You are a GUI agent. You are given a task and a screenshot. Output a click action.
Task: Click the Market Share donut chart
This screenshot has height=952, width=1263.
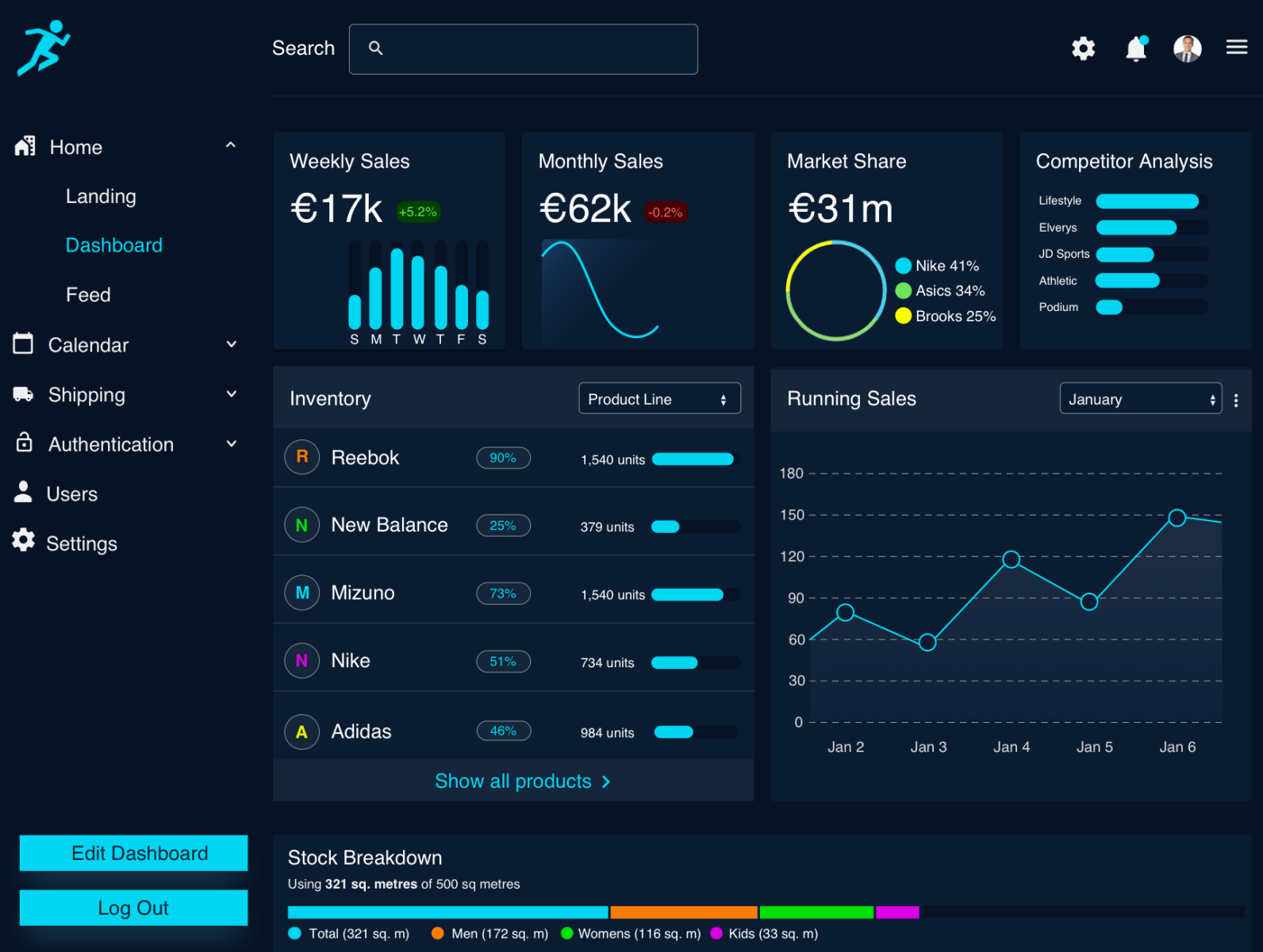pos(835,291)
